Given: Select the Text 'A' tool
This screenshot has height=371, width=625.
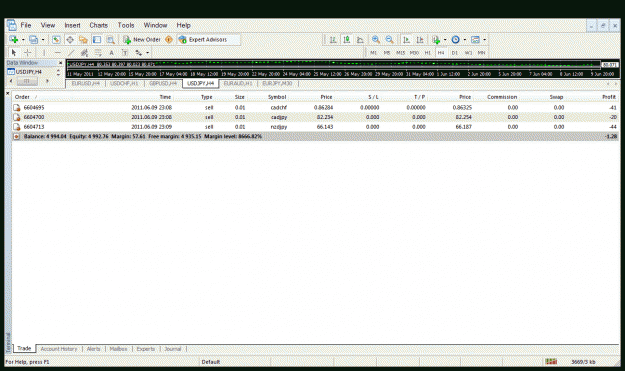Looking at the screenshot, I should pyautogui.click(x=112, y=53).
